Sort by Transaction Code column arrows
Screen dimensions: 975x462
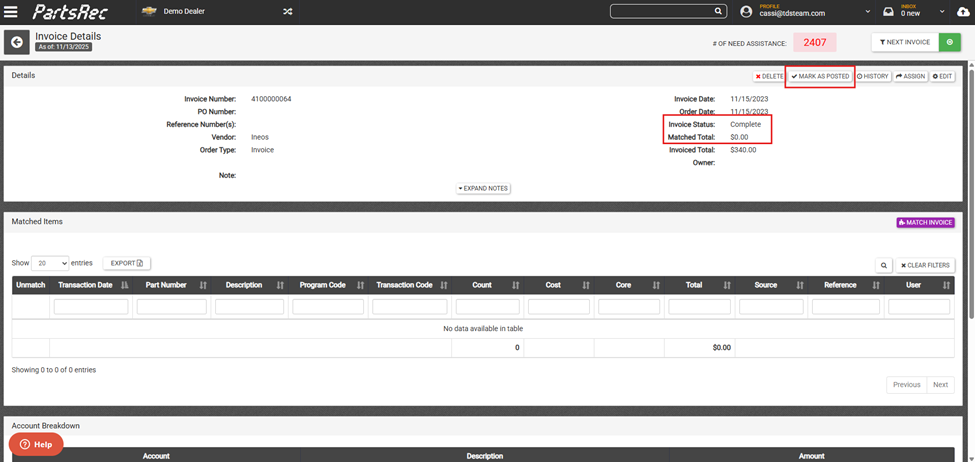tap(443, 285)
